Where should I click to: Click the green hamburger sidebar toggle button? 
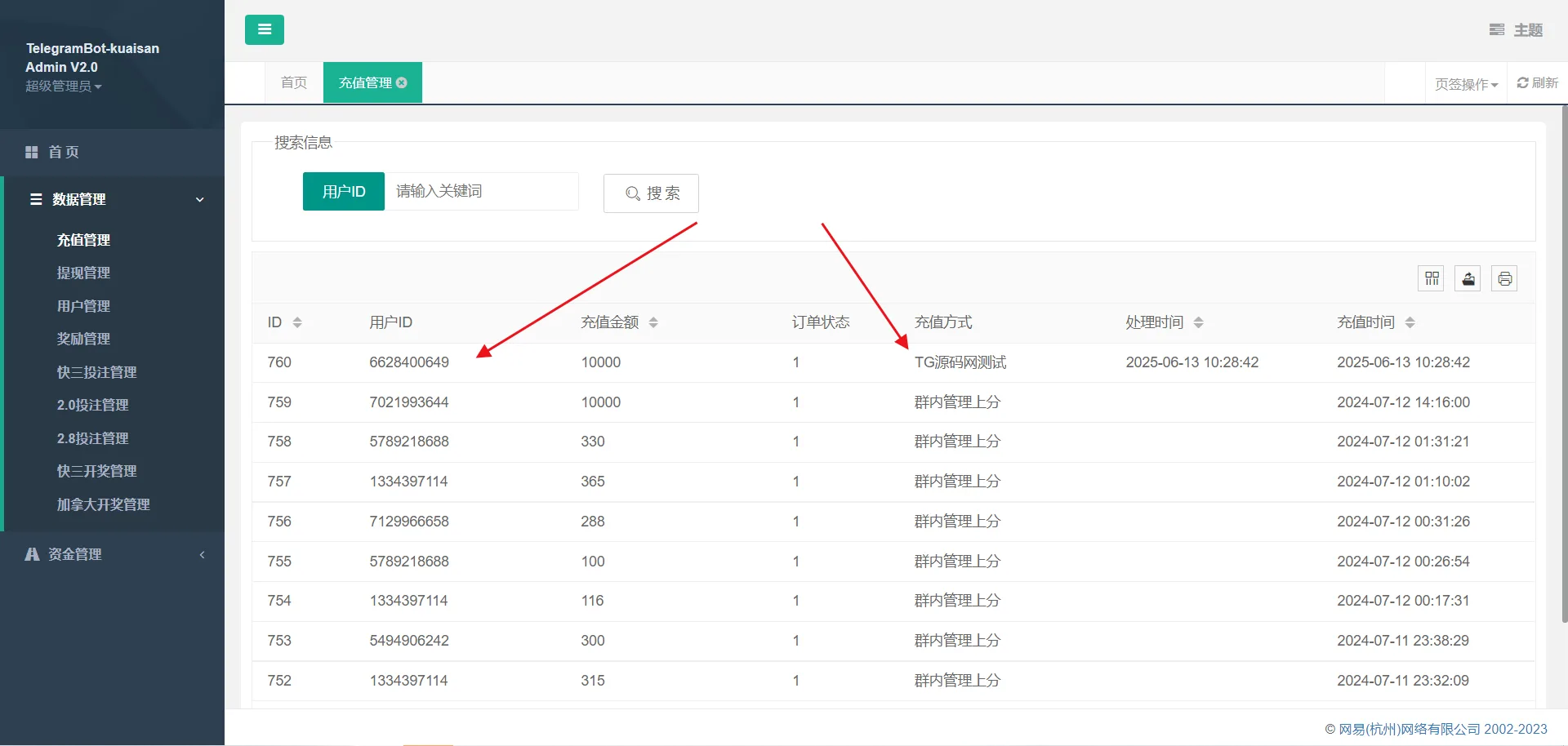pos(264,30)
